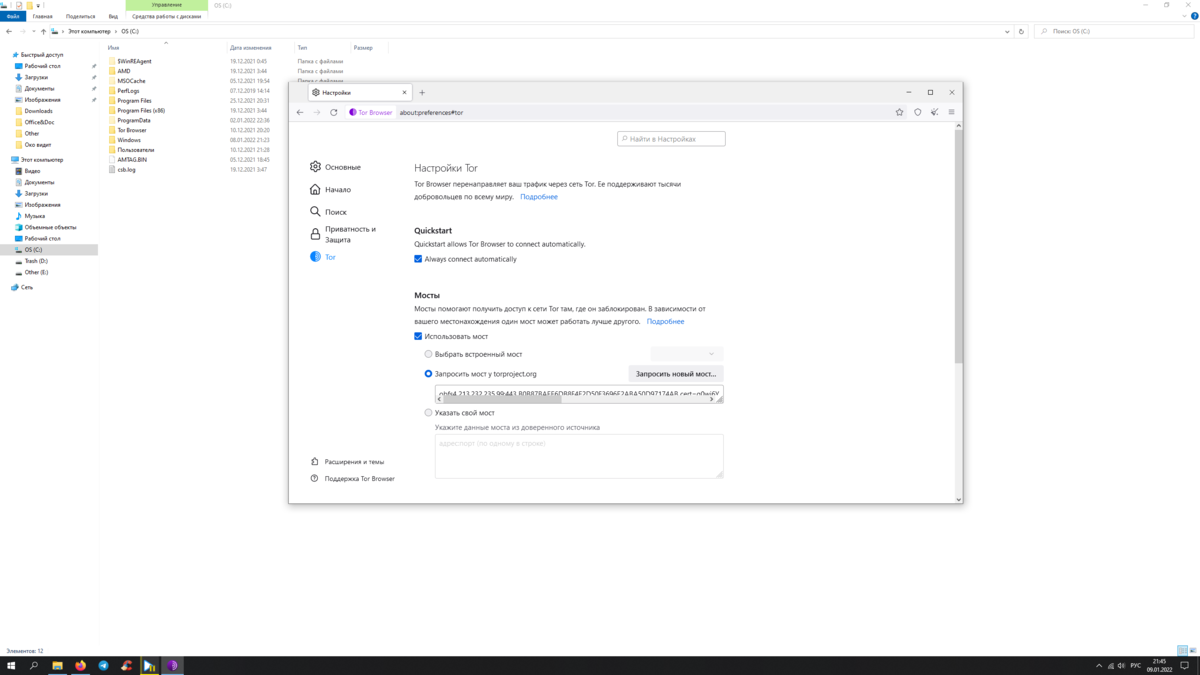Click the settings page vertical scrollbar

pyautogui.click(x=959, y=245)
